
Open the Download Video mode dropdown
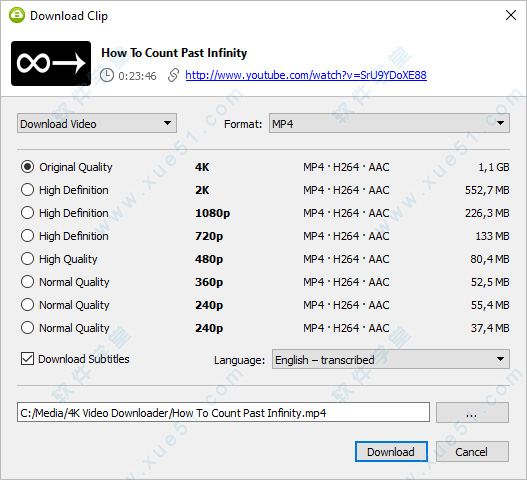coord(97,123)
